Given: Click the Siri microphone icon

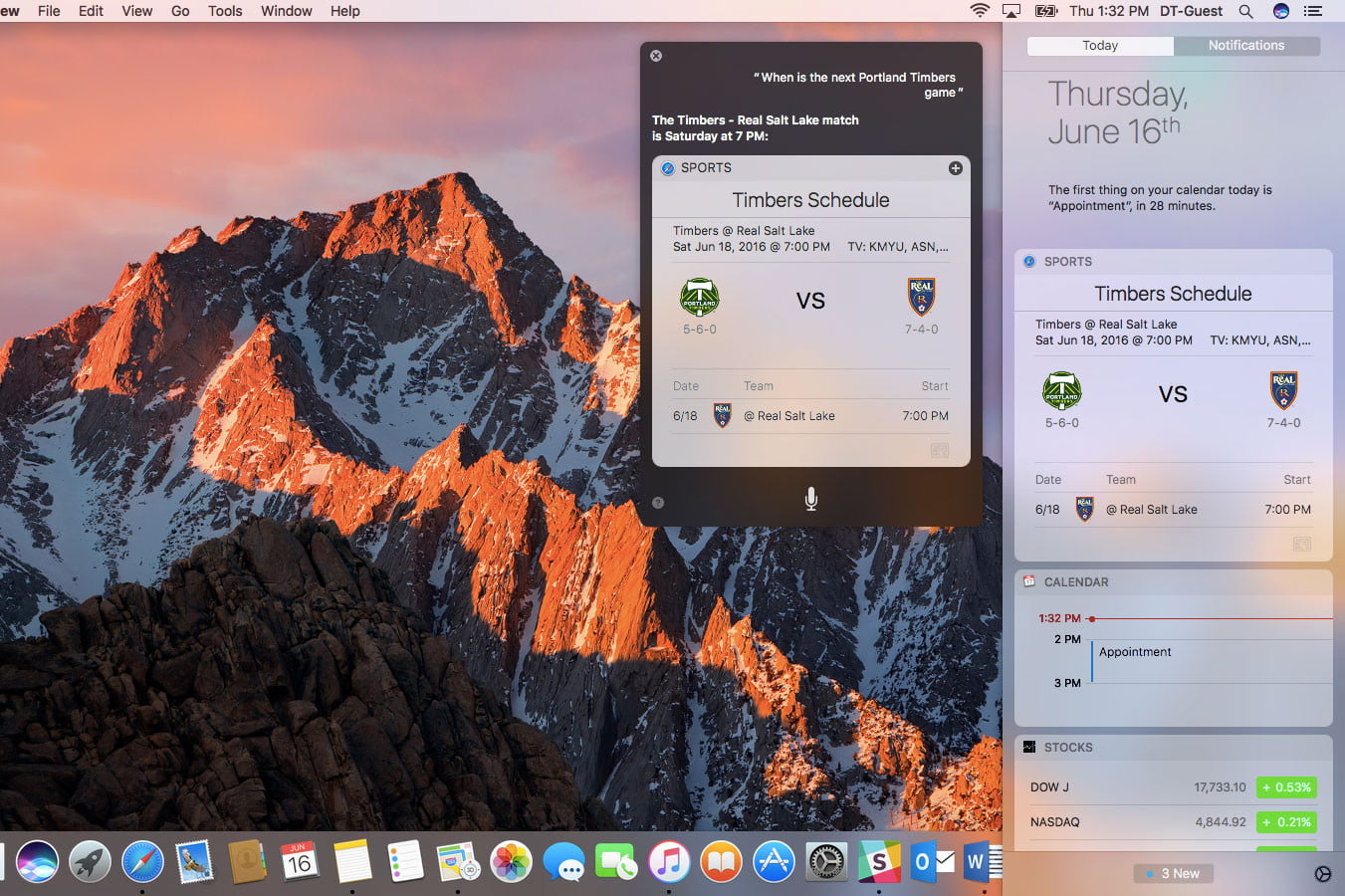Looking at the screenshot, I should (x=810, y=498).
